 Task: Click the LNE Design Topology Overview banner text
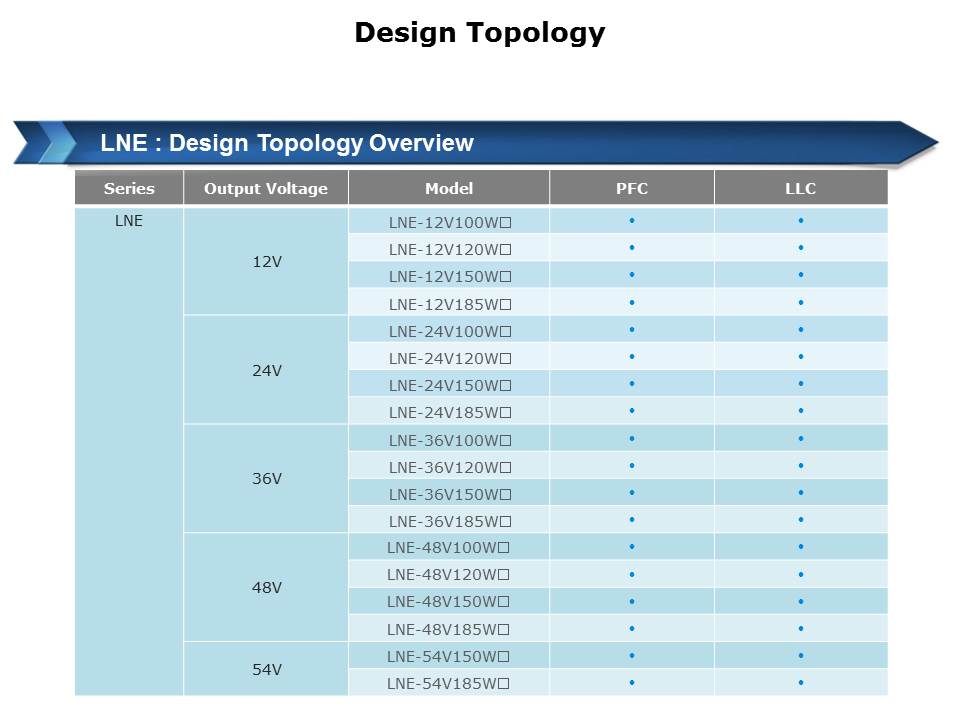pyautogui.click(x=287, y=143)
